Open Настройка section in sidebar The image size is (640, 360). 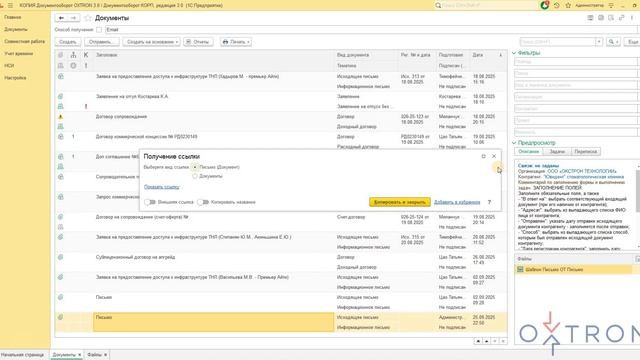(x=15, y=78)
